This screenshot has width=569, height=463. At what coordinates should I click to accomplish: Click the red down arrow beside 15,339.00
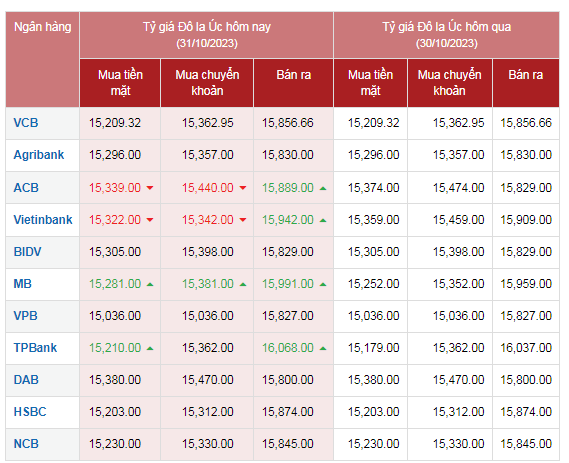point(150,188)
